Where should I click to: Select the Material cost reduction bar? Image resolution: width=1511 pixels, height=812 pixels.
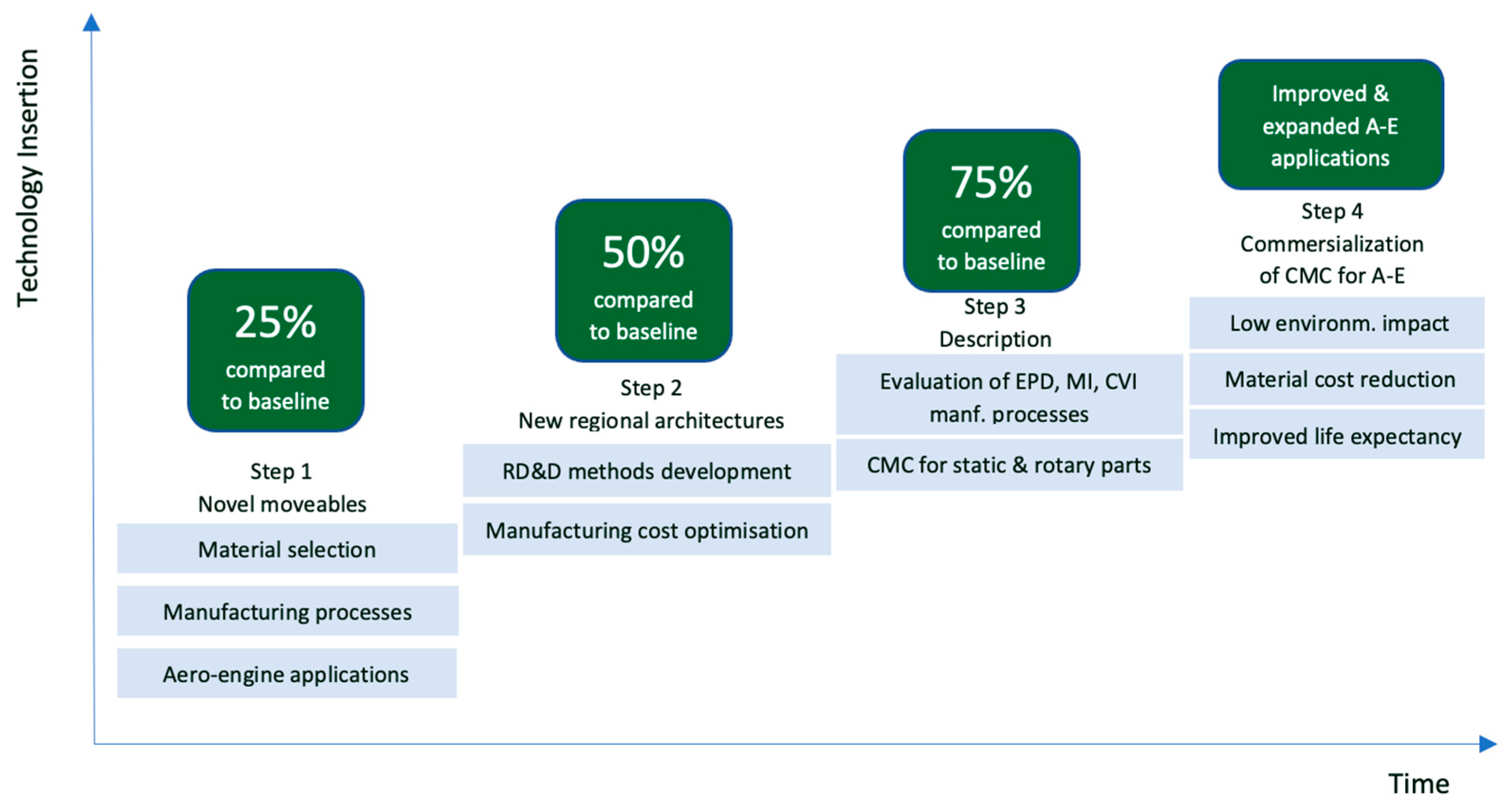coord(1337,379)
